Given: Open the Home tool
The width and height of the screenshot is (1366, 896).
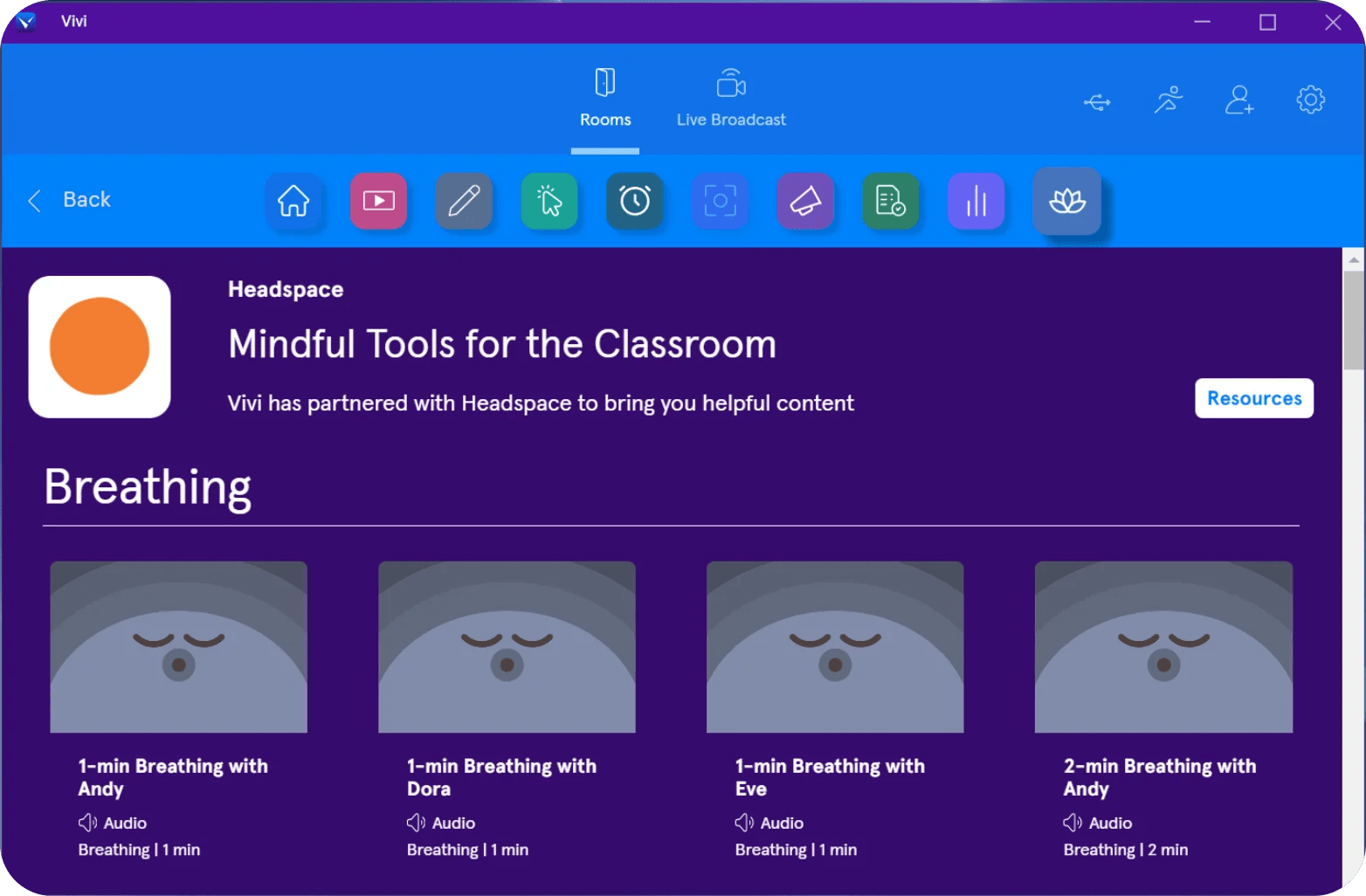Looking at the screenshot, I should [x=293, y=202].
